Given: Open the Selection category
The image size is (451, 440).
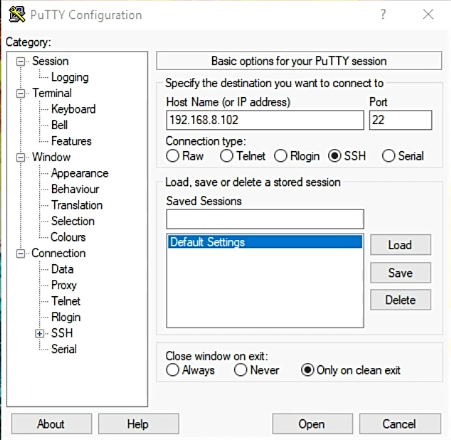Looking at the screenshot, I should coord(73,221).
